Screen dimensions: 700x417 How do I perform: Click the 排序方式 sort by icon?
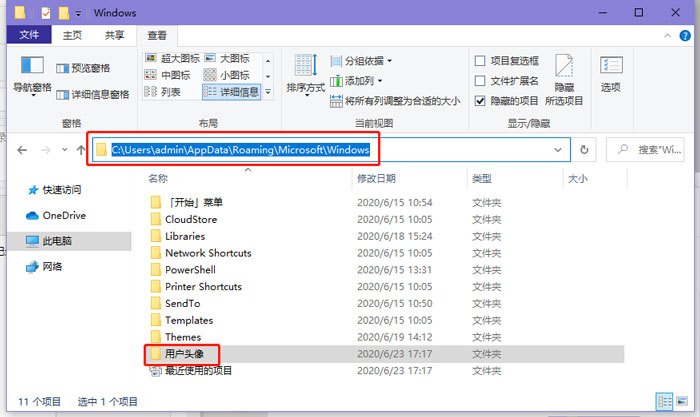306,73
